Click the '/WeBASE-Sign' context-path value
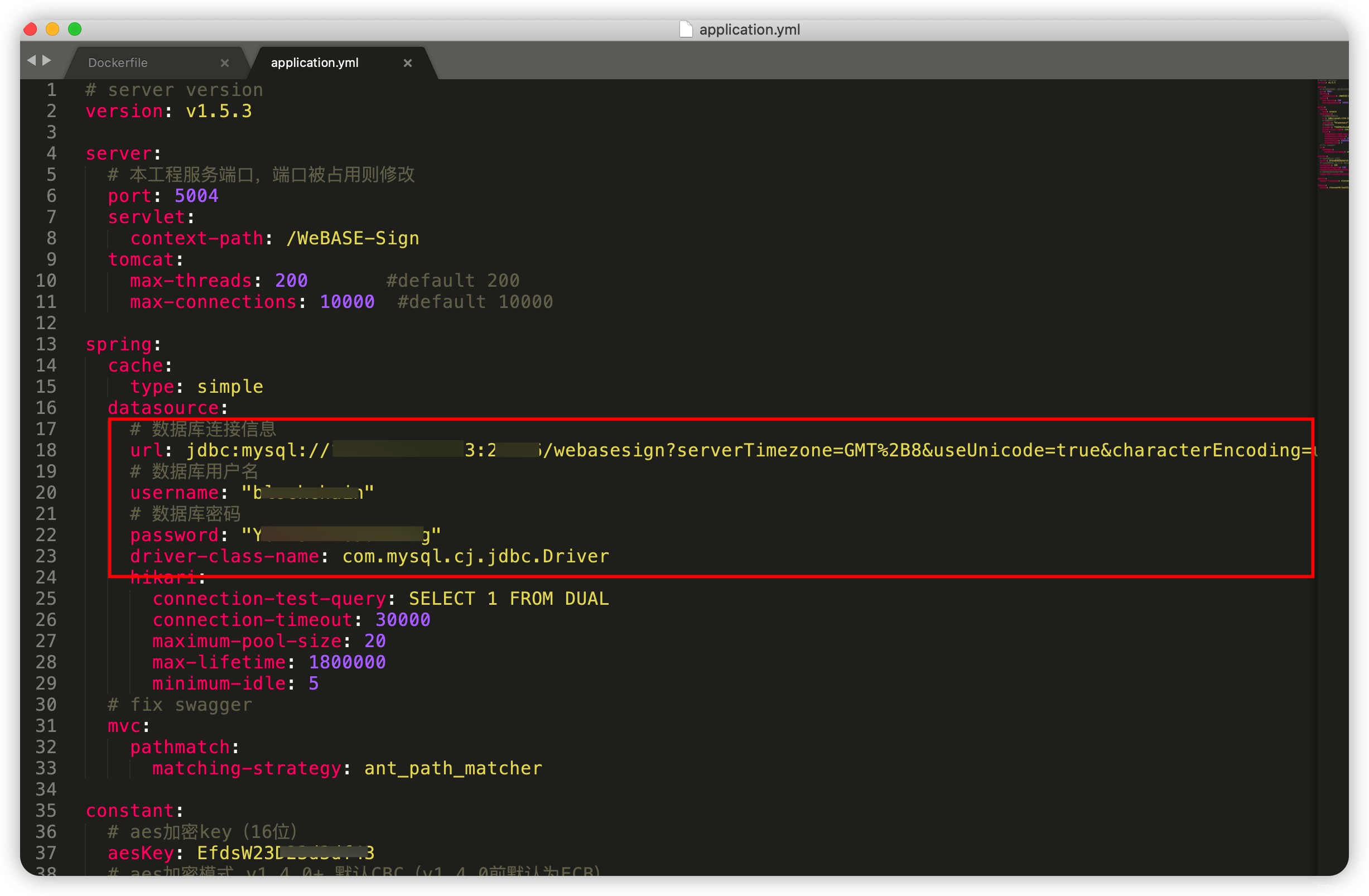Viewport: 1369px width, 896px height. click(353, 239)
